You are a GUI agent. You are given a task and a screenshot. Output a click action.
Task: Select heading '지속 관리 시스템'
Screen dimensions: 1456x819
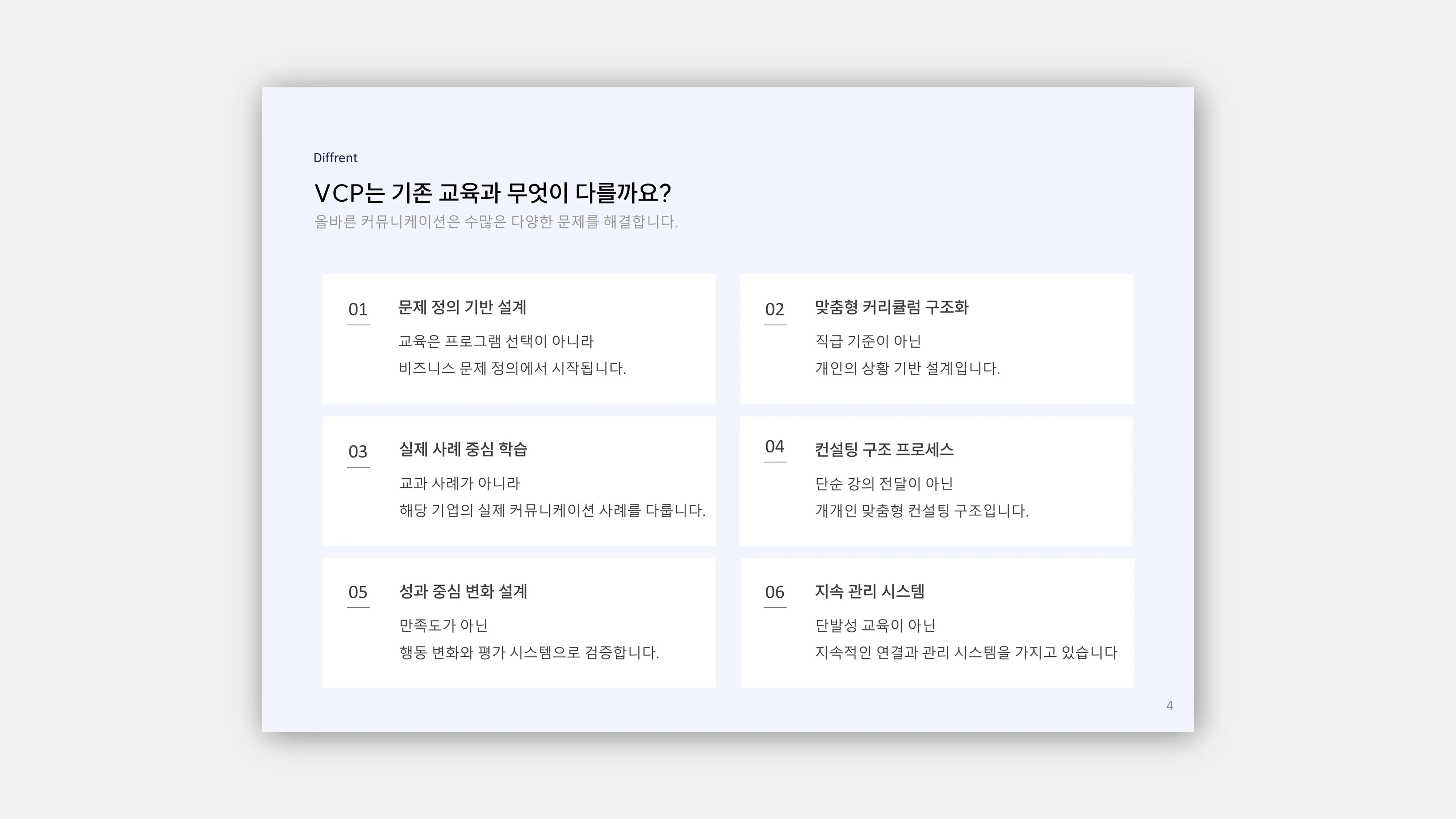click(x=870, y=591)
